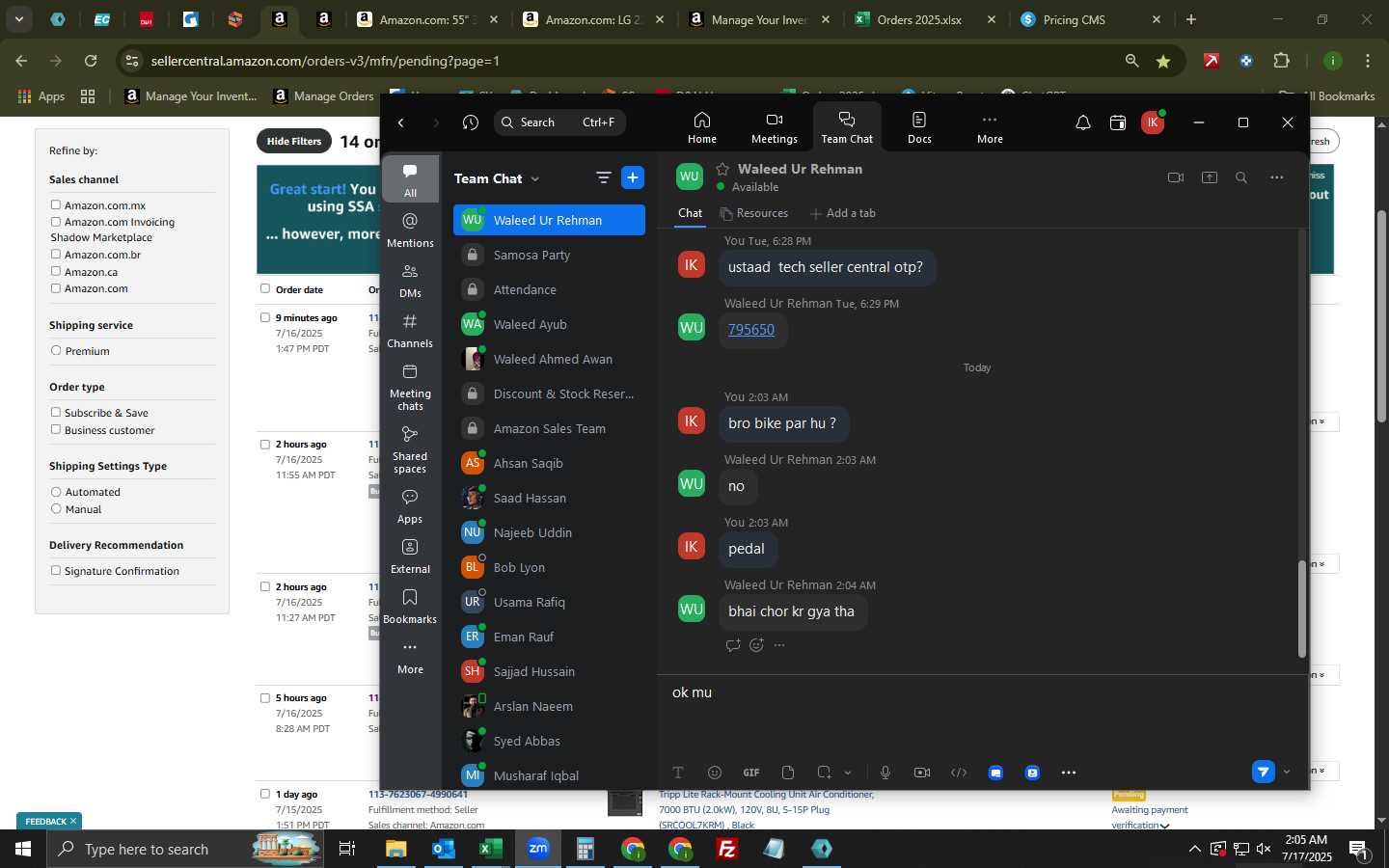Add a tab to conversation

(843, 213)
